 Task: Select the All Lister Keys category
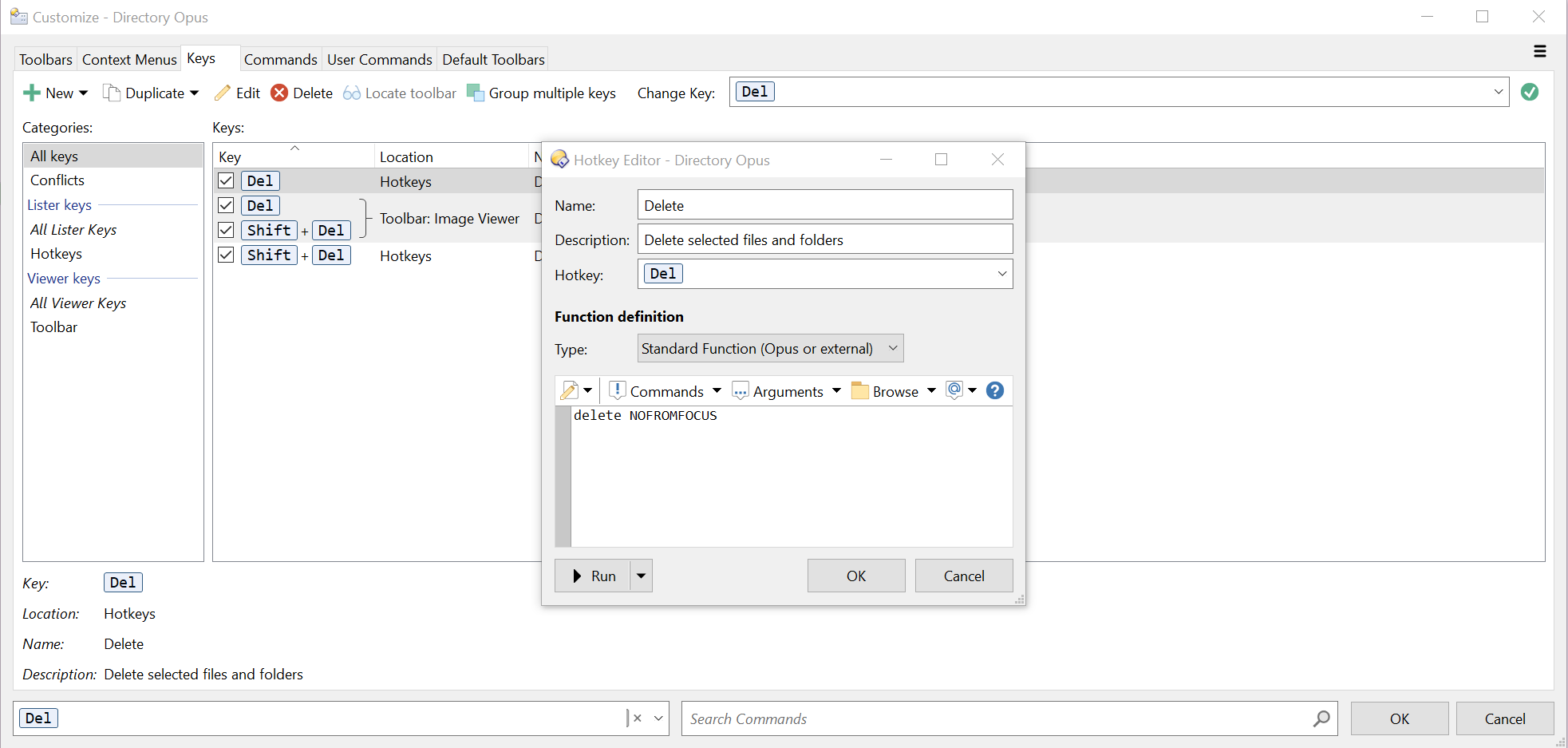coord(113,230)
